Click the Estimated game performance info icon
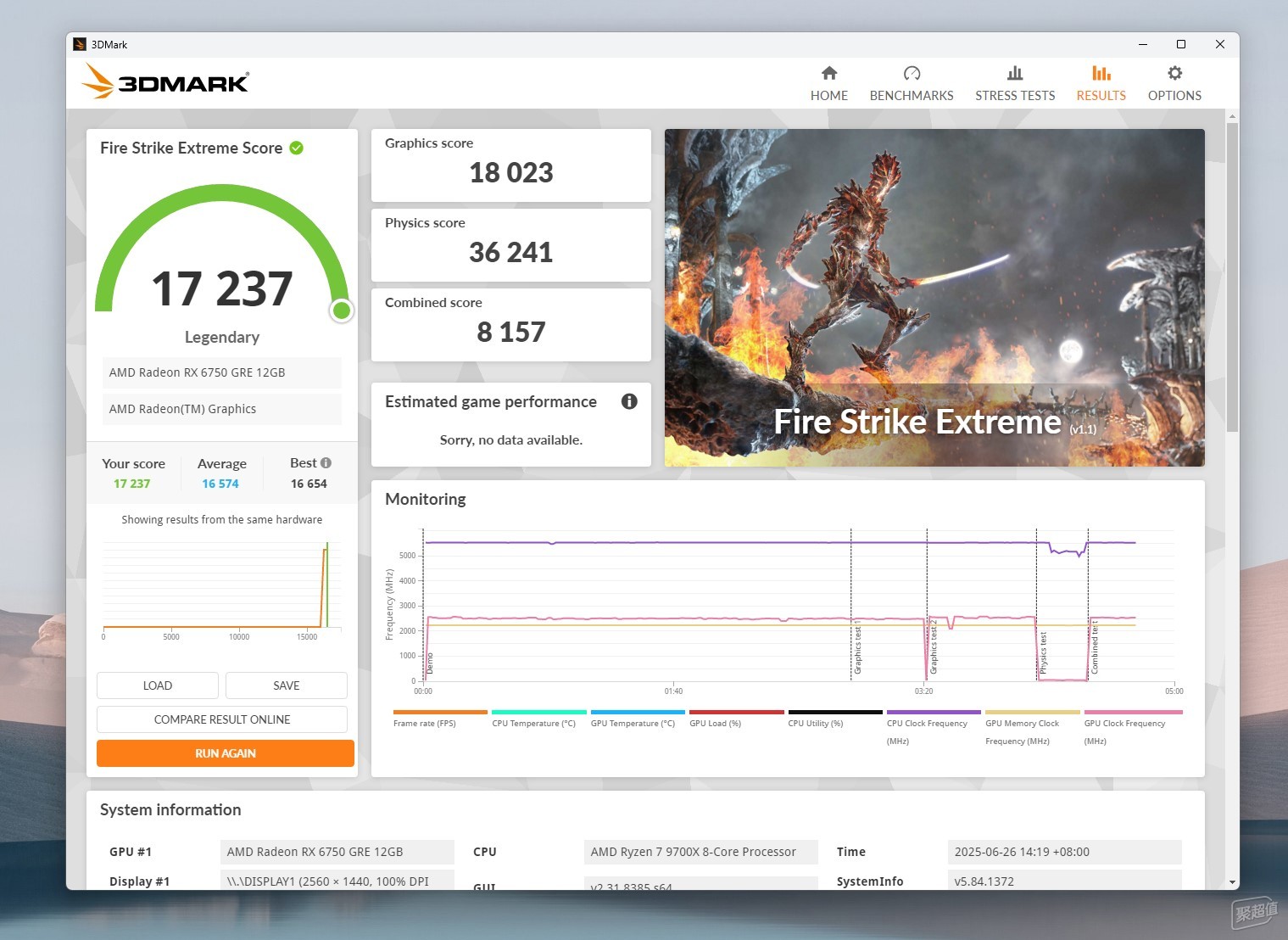This screenshot has height=940, width=1288. tap(629, 401)
